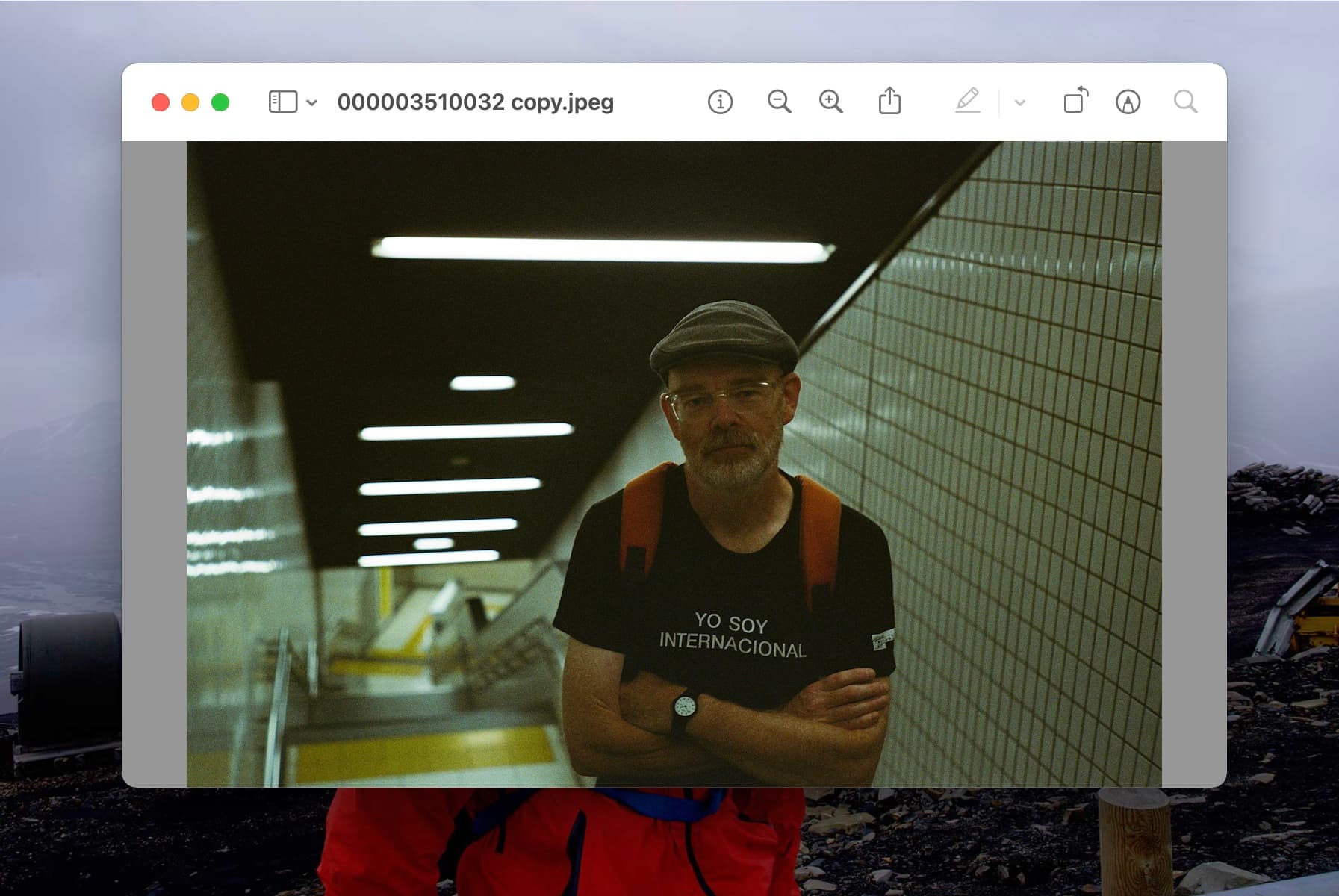This screenshot has width=1339, height=896.
Task: Open the Share menu
Action: click(x=889, y=102)
